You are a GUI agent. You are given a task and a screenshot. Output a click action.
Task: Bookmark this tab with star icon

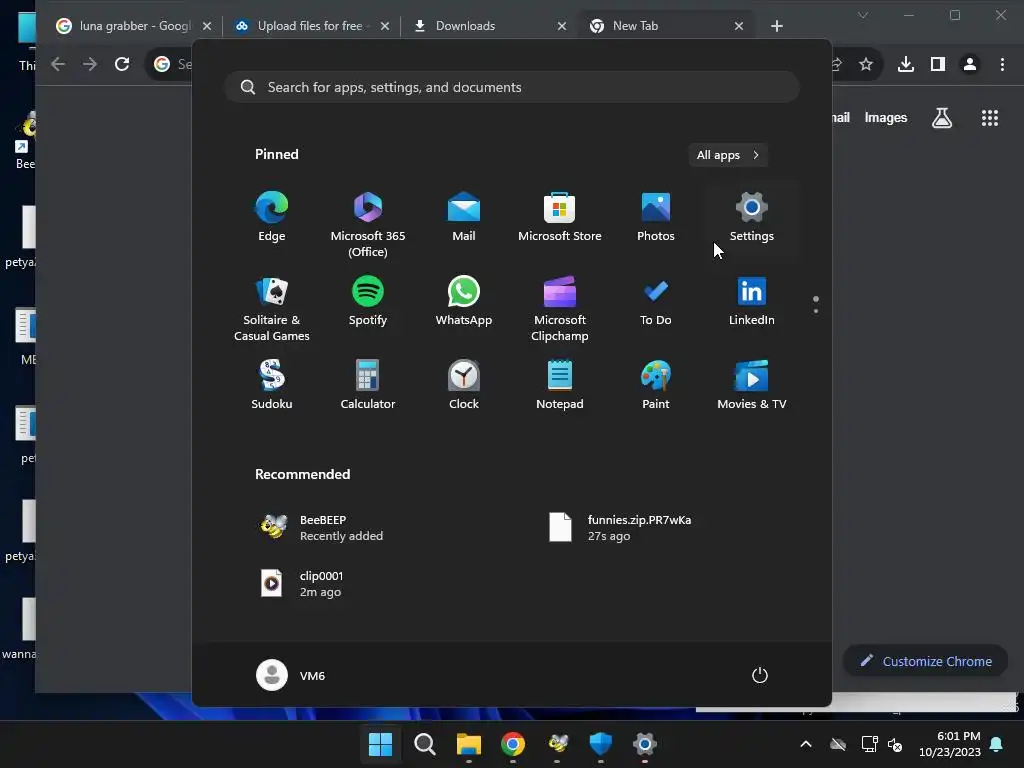pos(865,64)
